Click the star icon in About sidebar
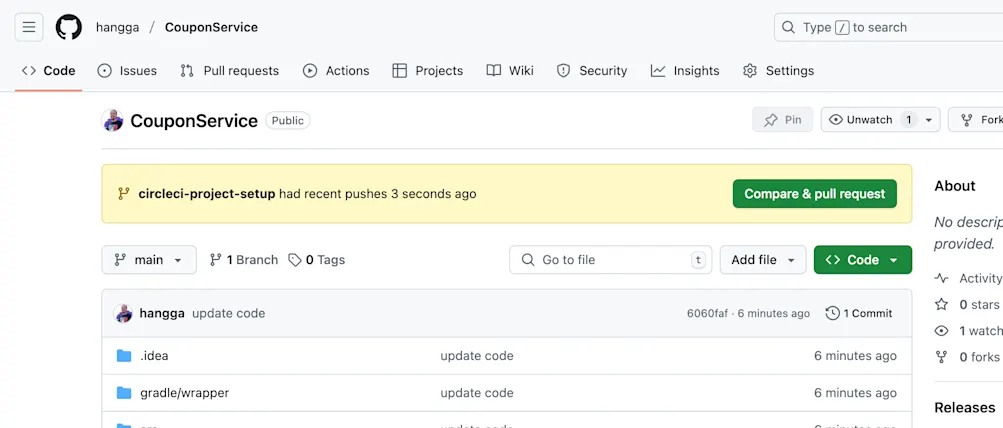Screen dimensions: 1003x428 tap(941, 305)
